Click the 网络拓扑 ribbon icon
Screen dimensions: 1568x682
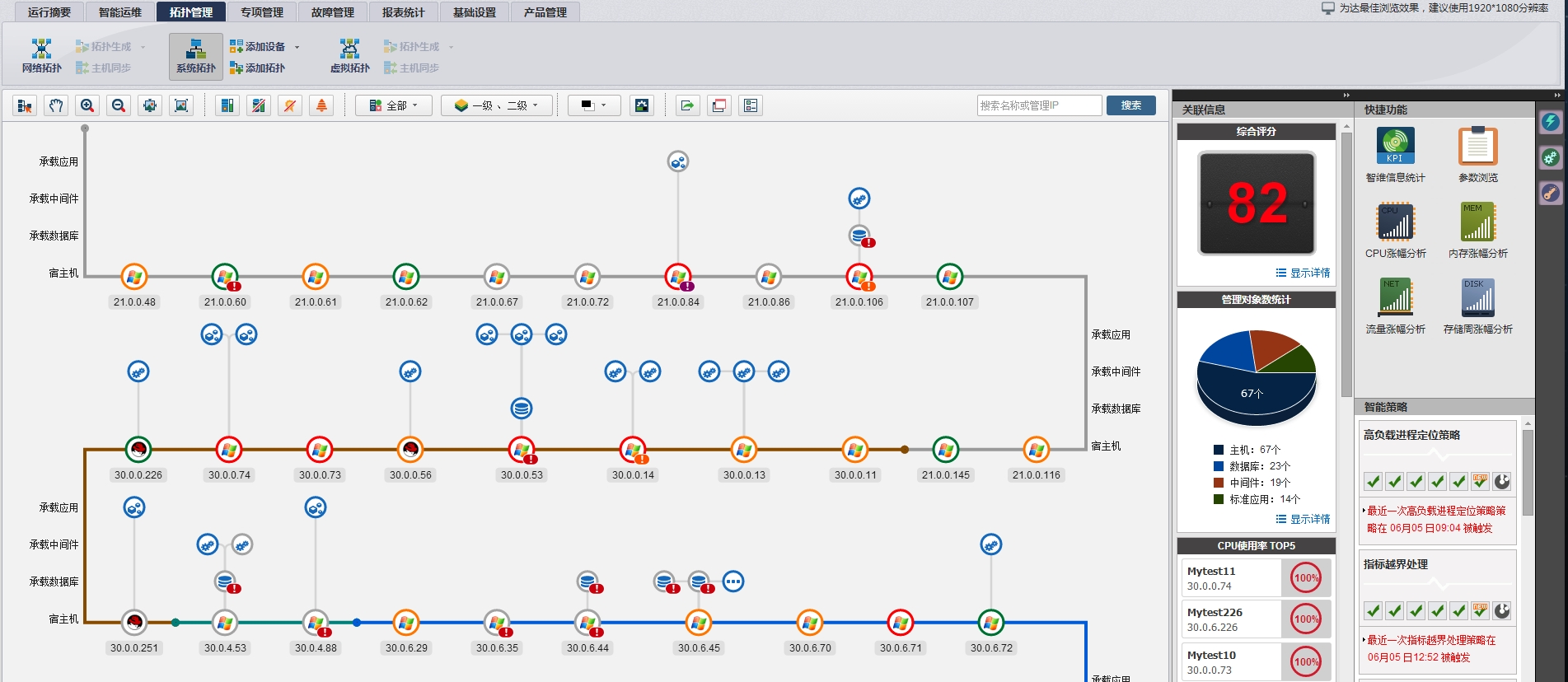click(x=41, y=55)
